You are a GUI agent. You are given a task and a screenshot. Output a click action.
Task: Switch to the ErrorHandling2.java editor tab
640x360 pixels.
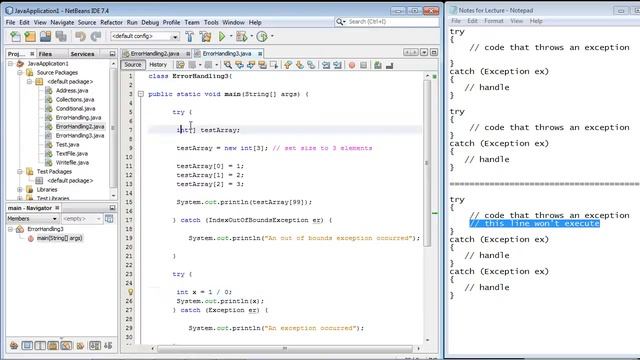tap(155, 53)
